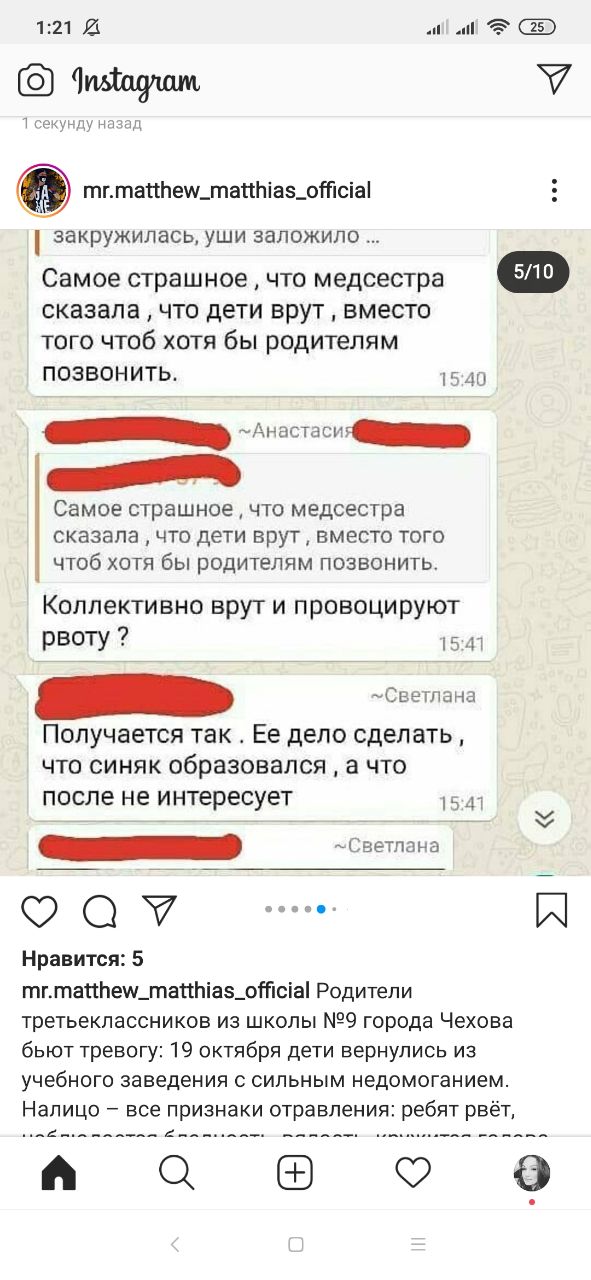
Task: Open activity heart tab in bottom bar
Action: [x=413, y=1172]
